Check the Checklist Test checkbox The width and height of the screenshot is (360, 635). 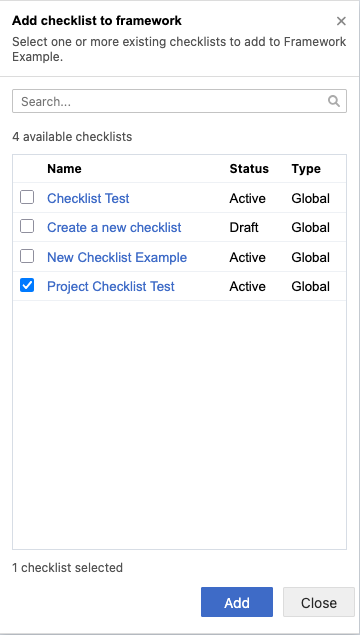(27, 198)
